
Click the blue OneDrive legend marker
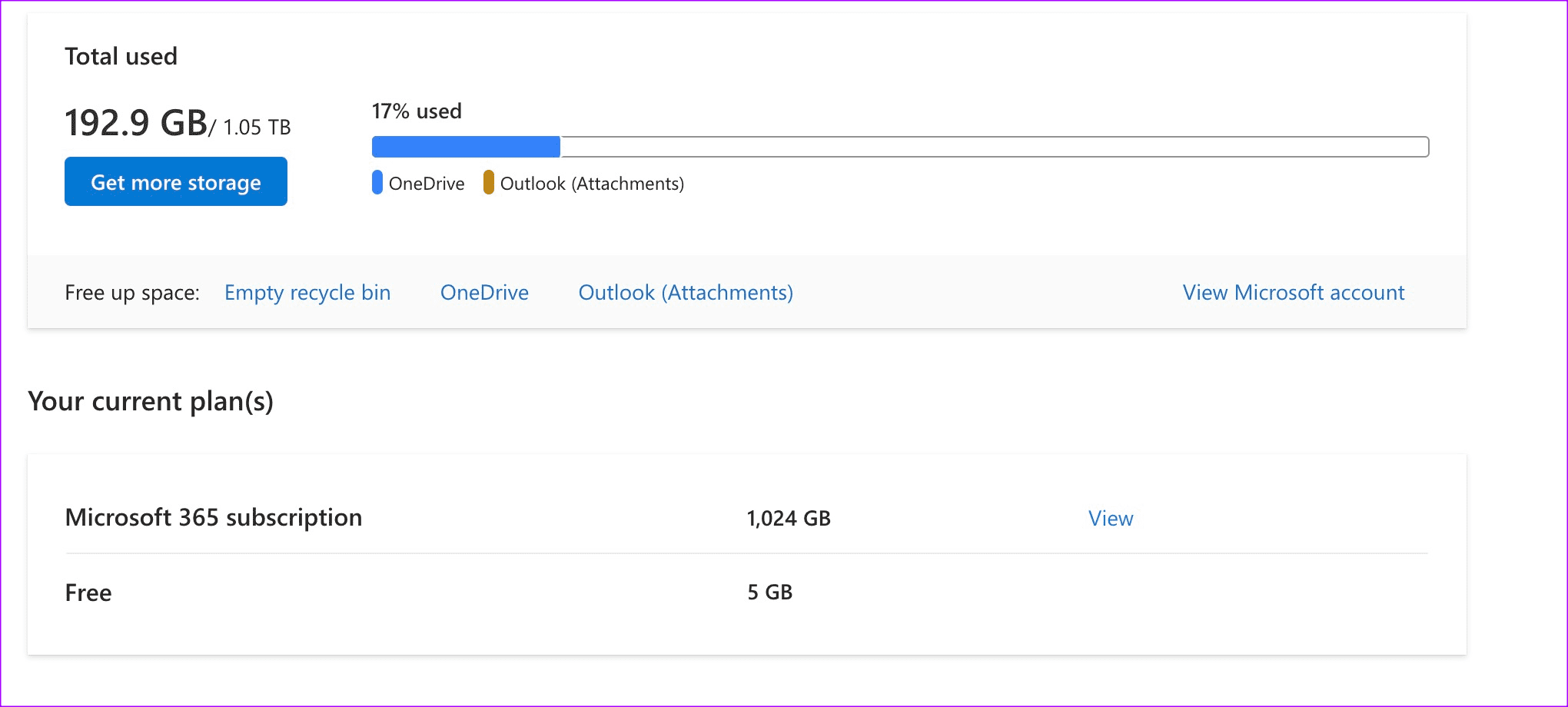click(x=377, y=183)
